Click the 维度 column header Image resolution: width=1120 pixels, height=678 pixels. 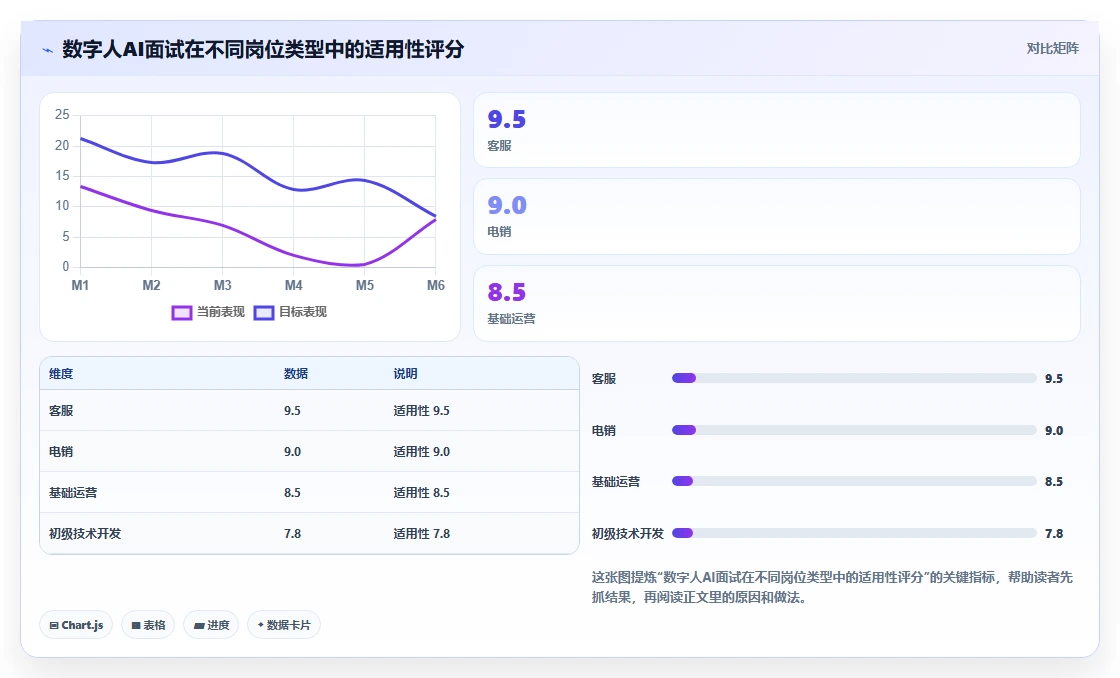coord(61,374)
